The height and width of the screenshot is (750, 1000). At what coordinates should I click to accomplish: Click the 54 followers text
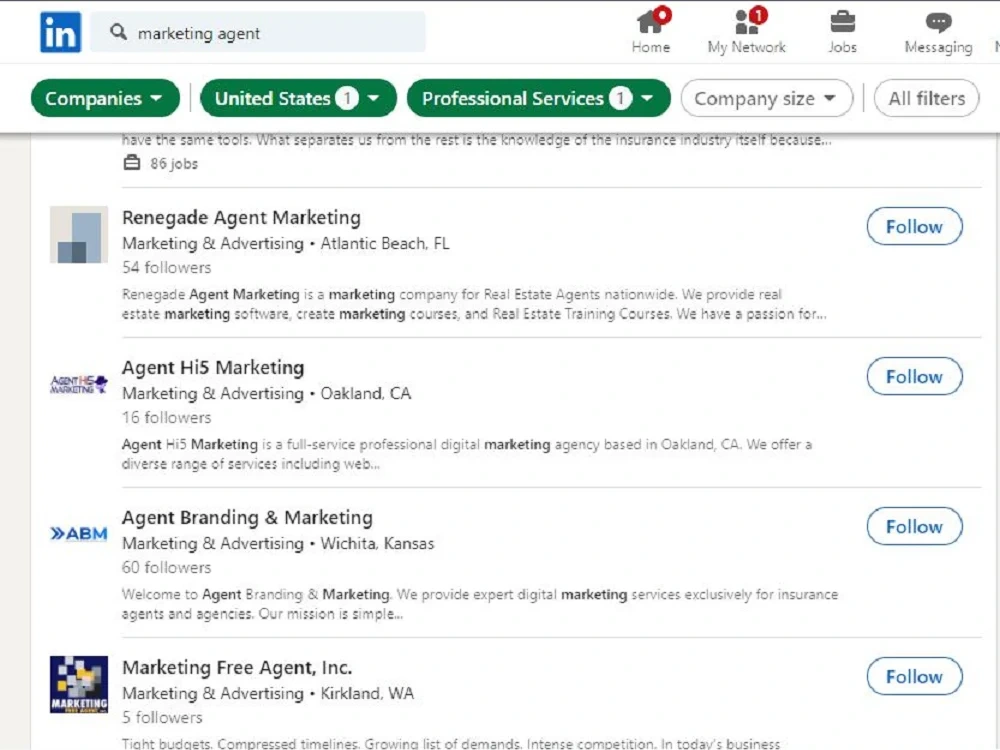pyautogui.click(x=166, y=267)
